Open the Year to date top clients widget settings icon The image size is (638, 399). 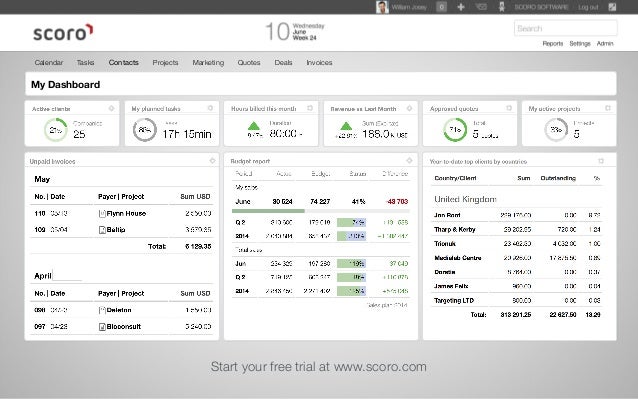[x=601, y=161]
